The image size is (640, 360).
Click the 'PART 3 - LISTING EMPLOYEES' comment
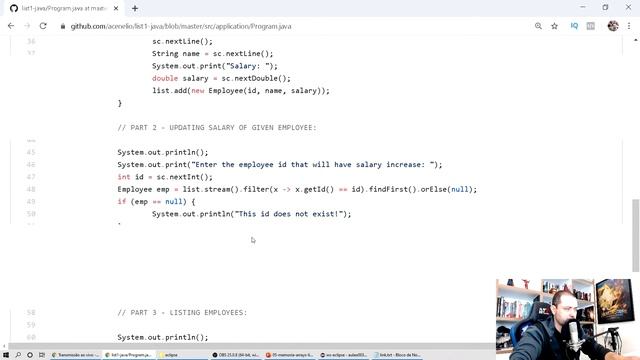point(182,313)
